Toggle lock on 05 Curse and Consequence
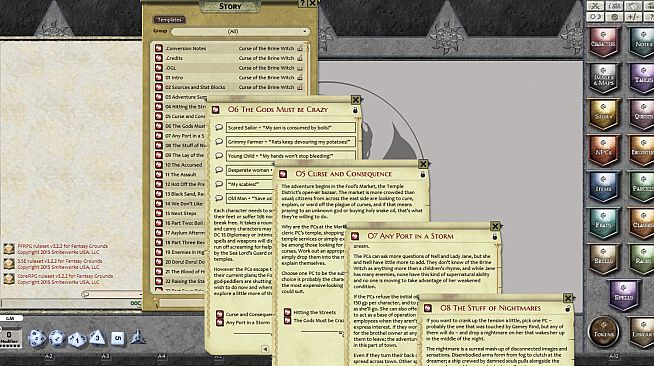Screen dimensions: 654x366 point(423,174)
